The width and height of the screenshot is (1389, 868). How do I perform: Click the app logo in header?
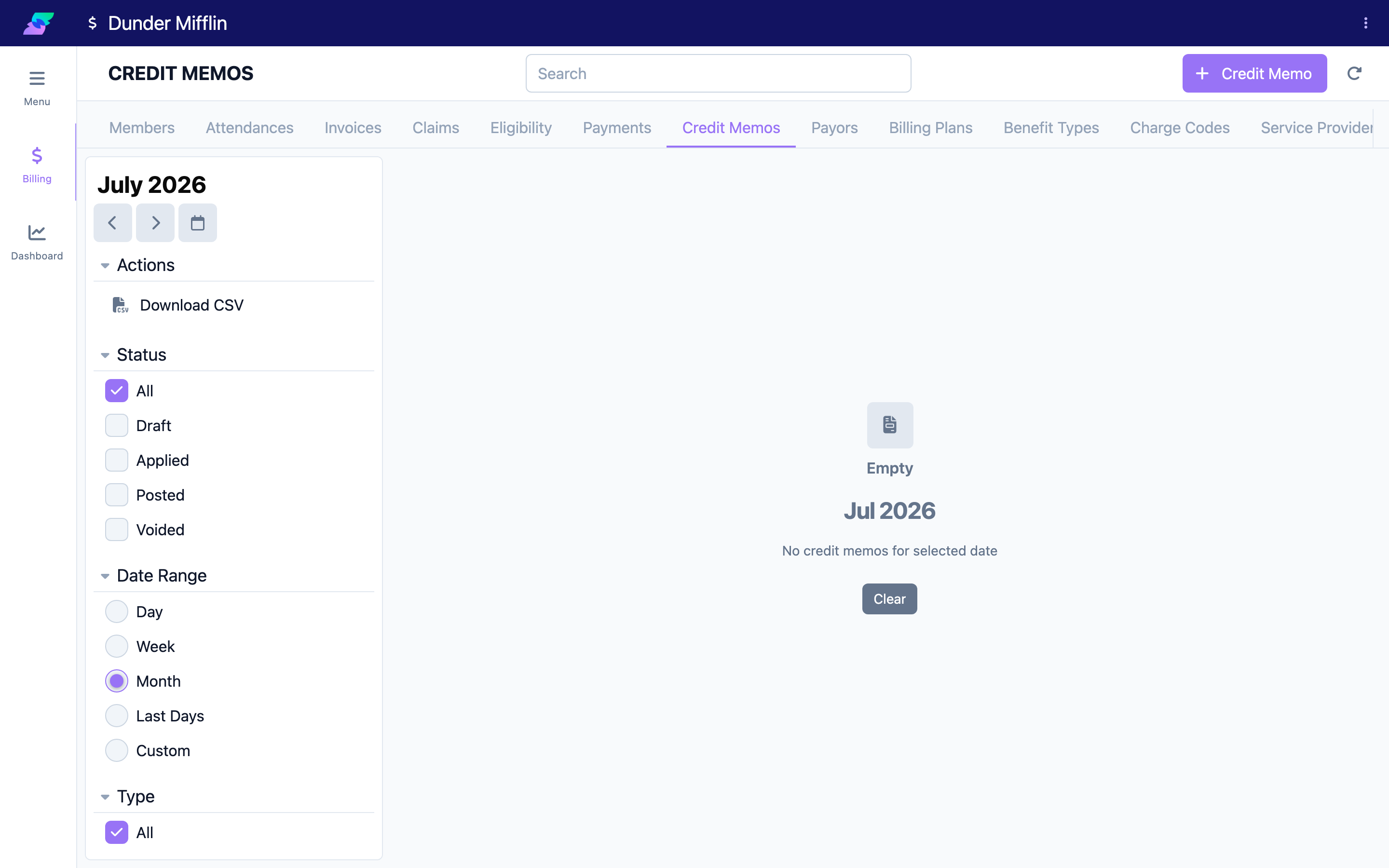pos(38,23)
